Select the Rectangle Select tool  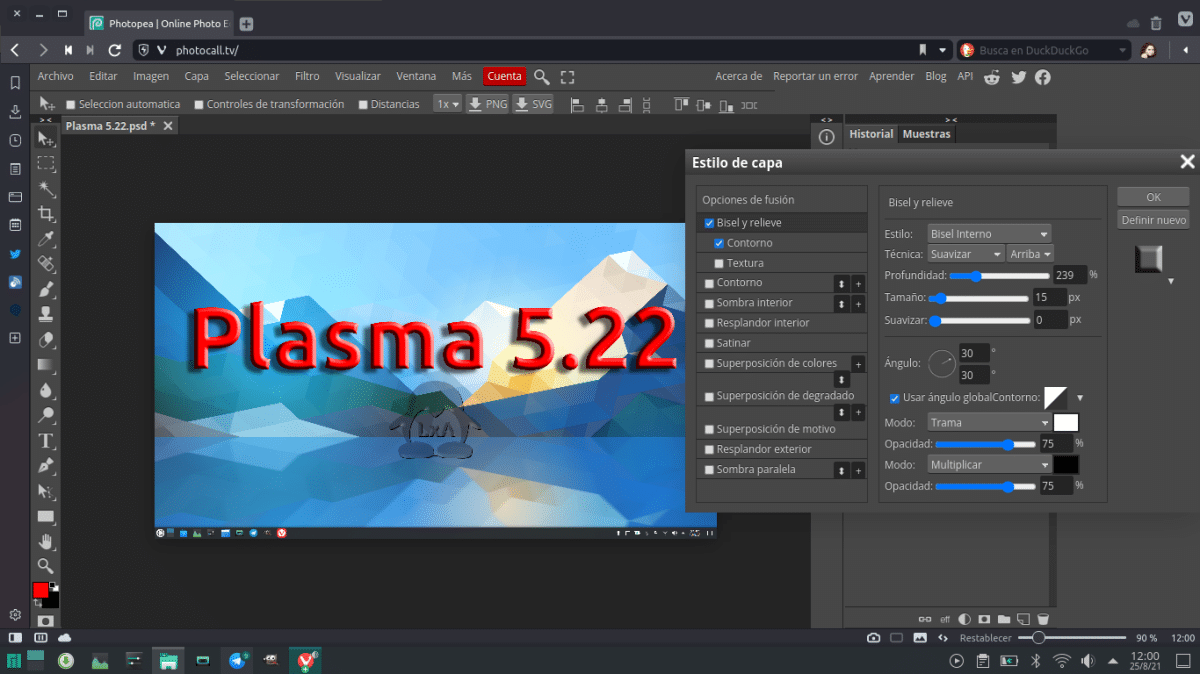pyautogui.click(x=46, y=163)
